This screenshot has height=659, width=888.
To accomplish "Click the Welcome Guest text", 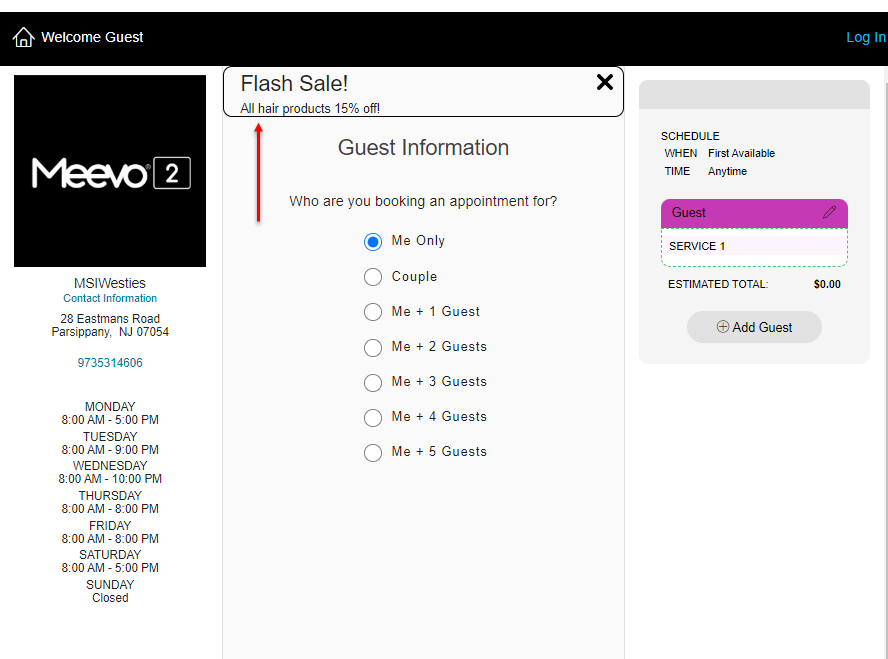I will coord(92,37).
